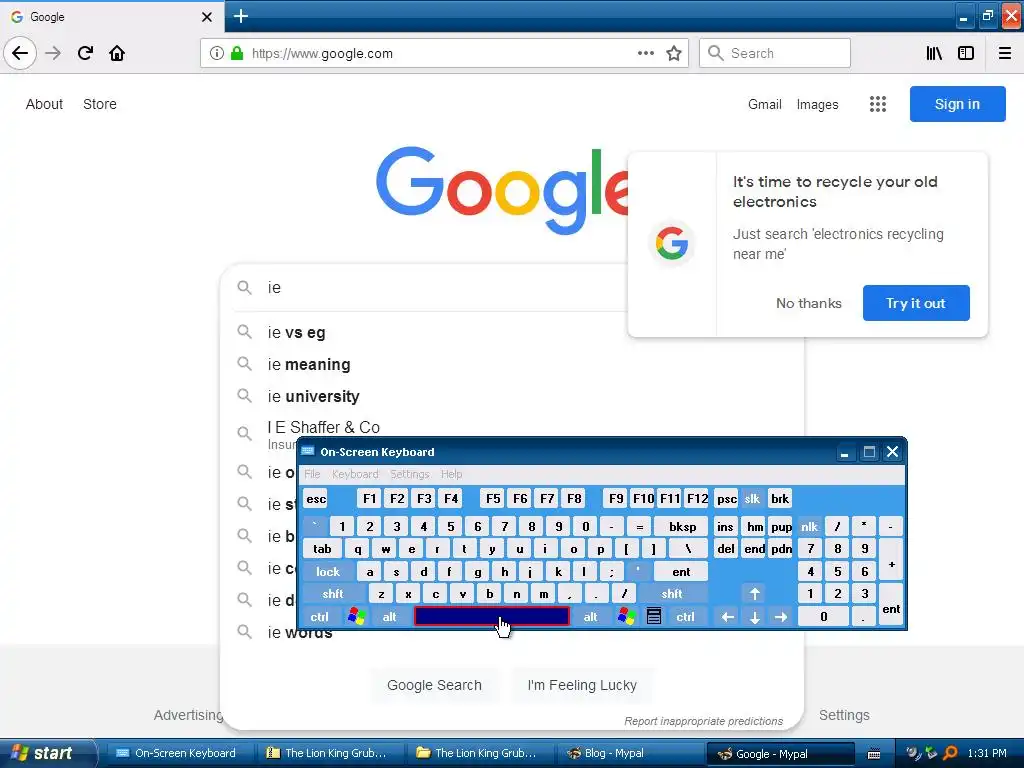Image resolution: width=1024 pixels, height=768 pixels.
Task: Open On-Screen Keyboard Settings menu
Action: (410, 474)
